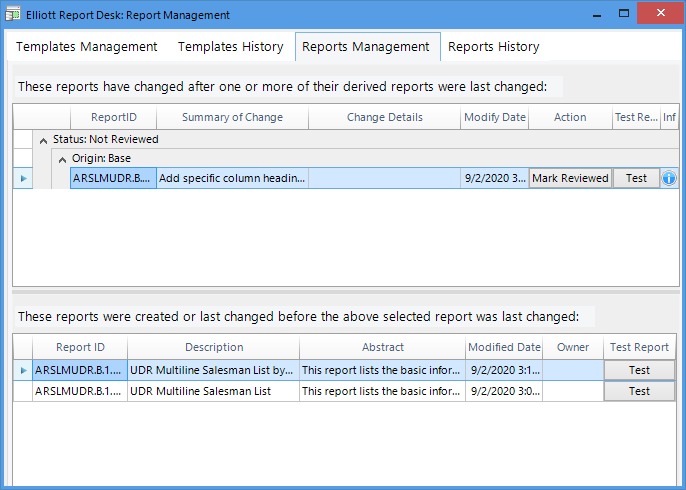Select the row arrow for UDR Multiline Salesman List by...
The image size is (686, 490).
pyautogui.click(x=23, y=370)
